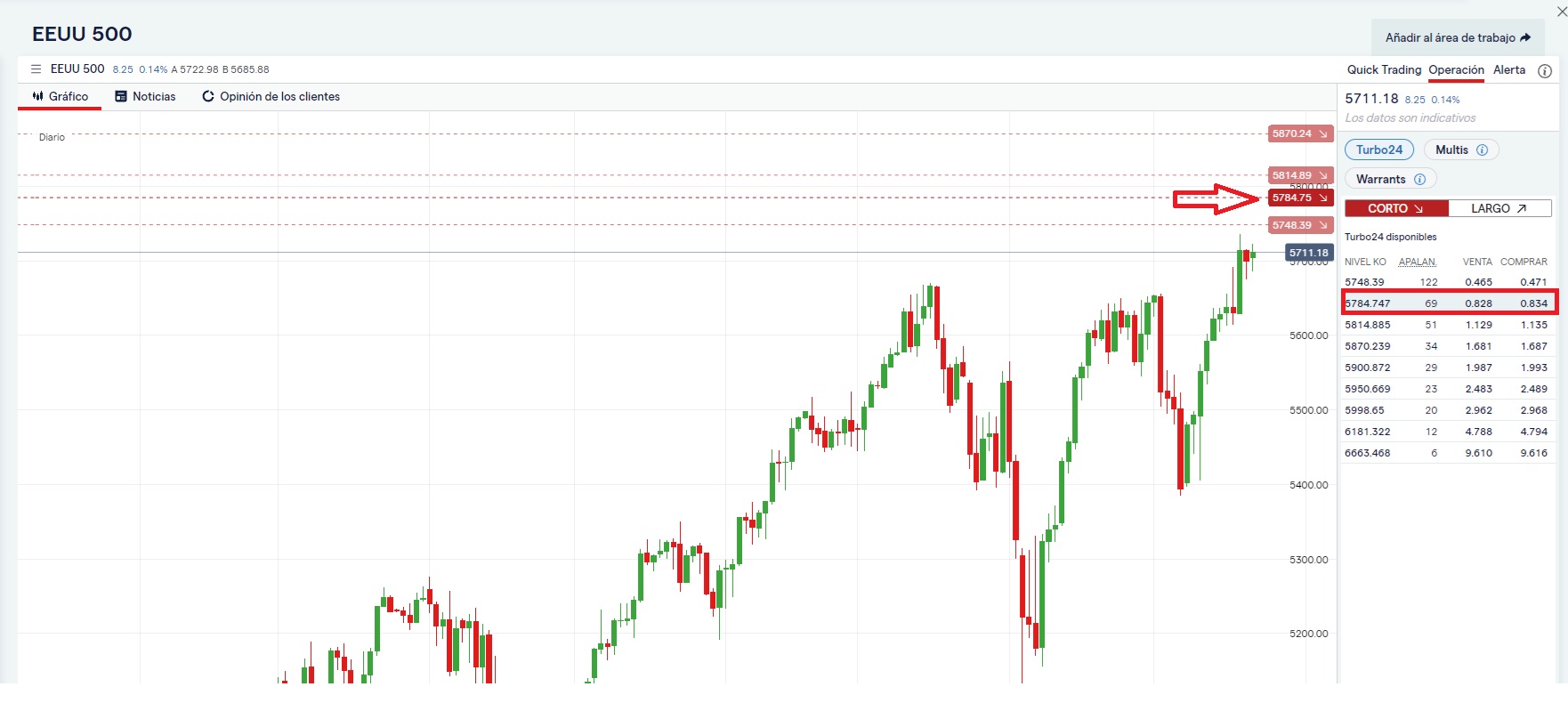Expand the 5814.89 price level marker
Screen dimensions: 1568x703
tap(1323, 175)
